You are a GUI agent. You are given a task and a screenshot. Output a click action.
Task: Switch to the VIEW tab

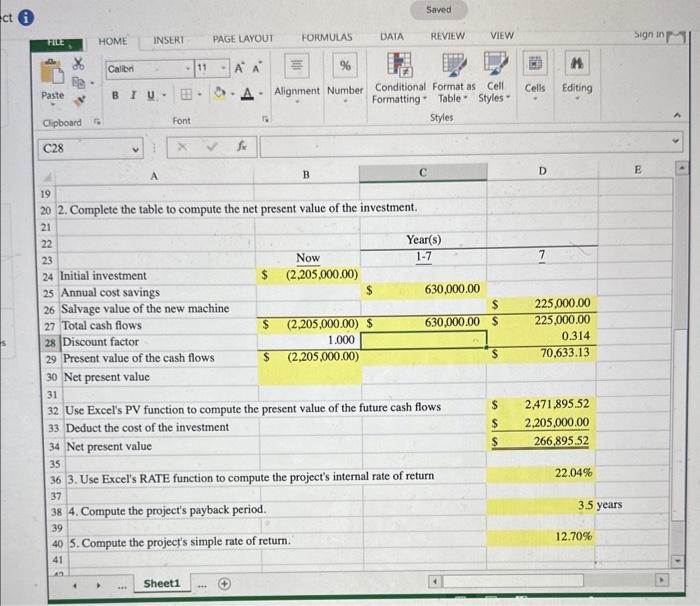(502, 35)
